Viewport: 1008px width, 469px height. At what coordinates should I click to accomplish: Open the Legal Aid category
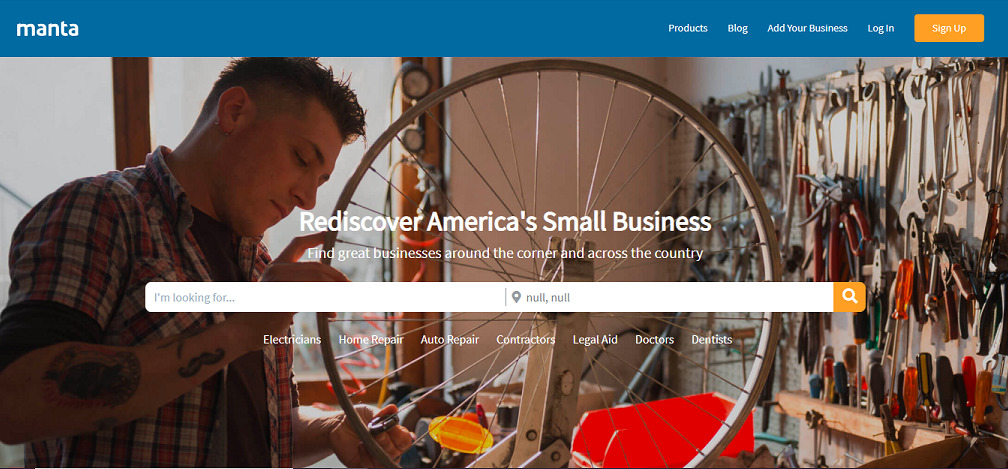tap(595, 339)
